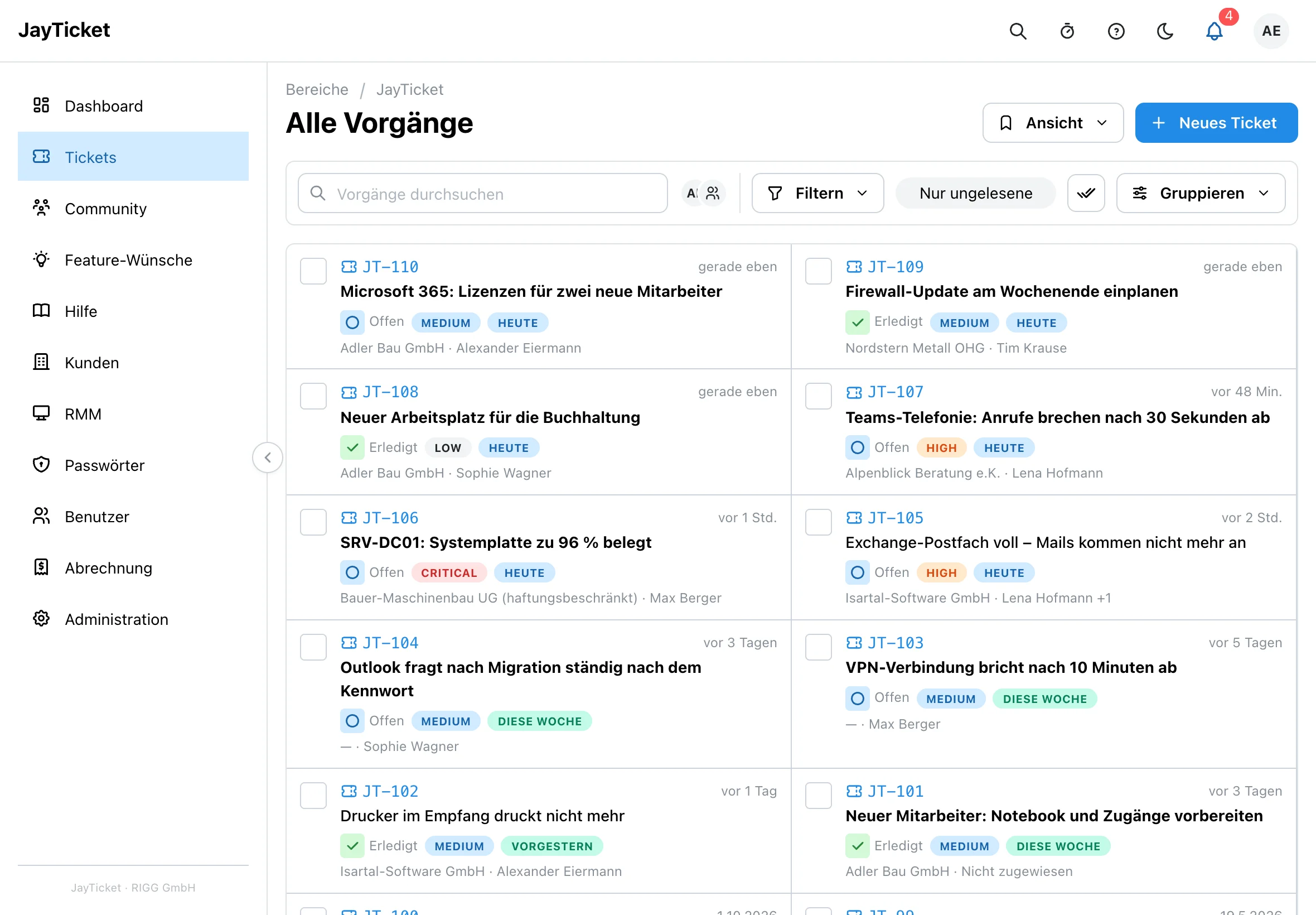Open Abrechnung in the sidebar
Viewport: 1316px width, 915px height.
pyautogui.click(x=133, y=567)
